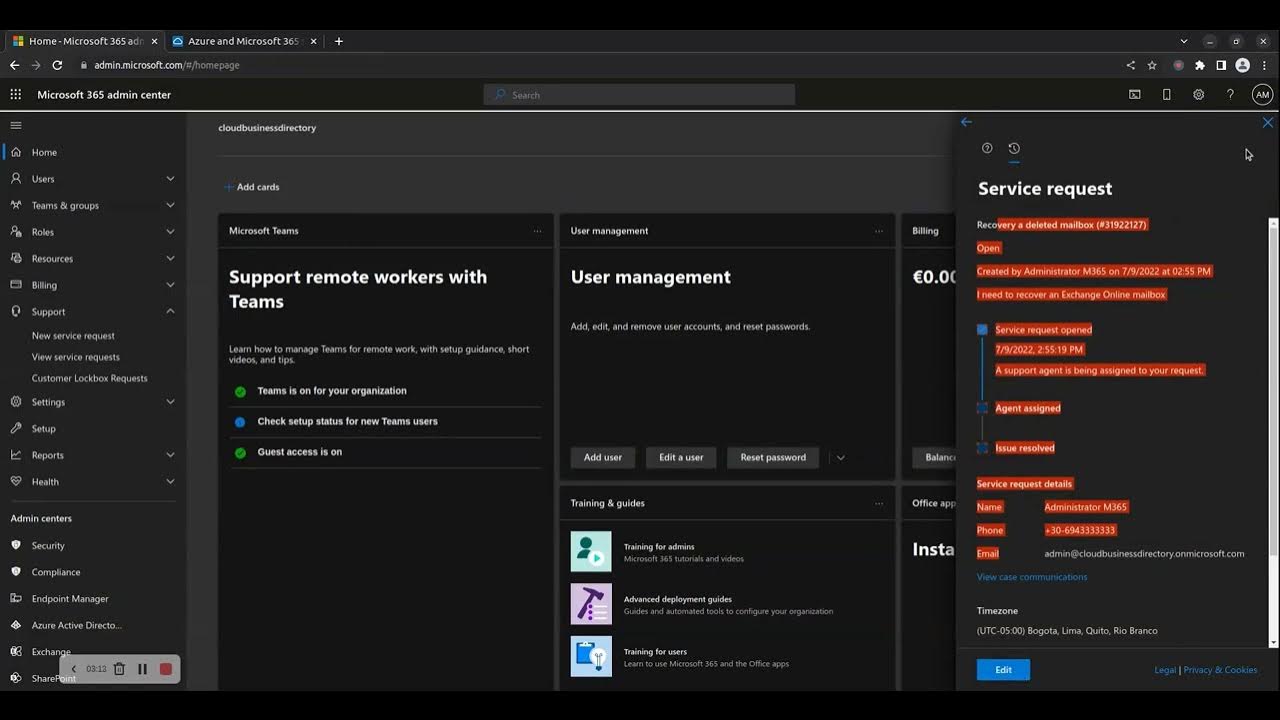This screenshot has width=1280, height=720.
Task: Switch to help question tab in panel
Action: coord(987,148)
